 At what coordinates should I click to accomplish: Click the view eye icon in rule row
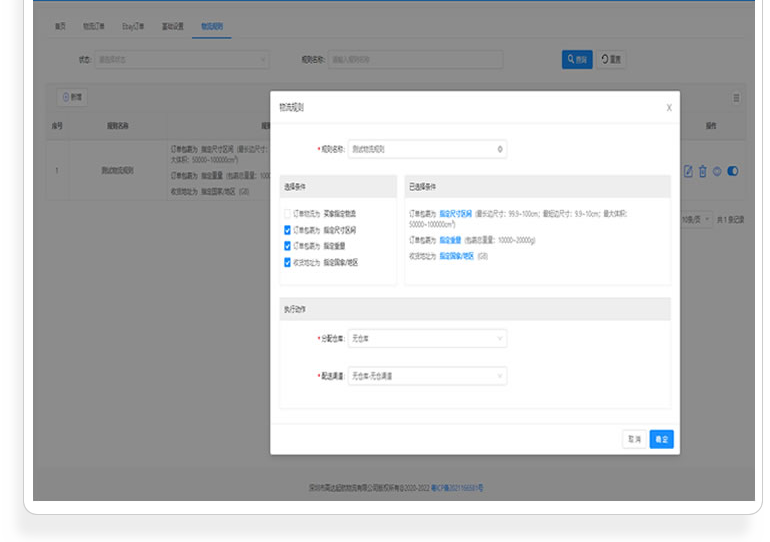(x=717, y=171)
